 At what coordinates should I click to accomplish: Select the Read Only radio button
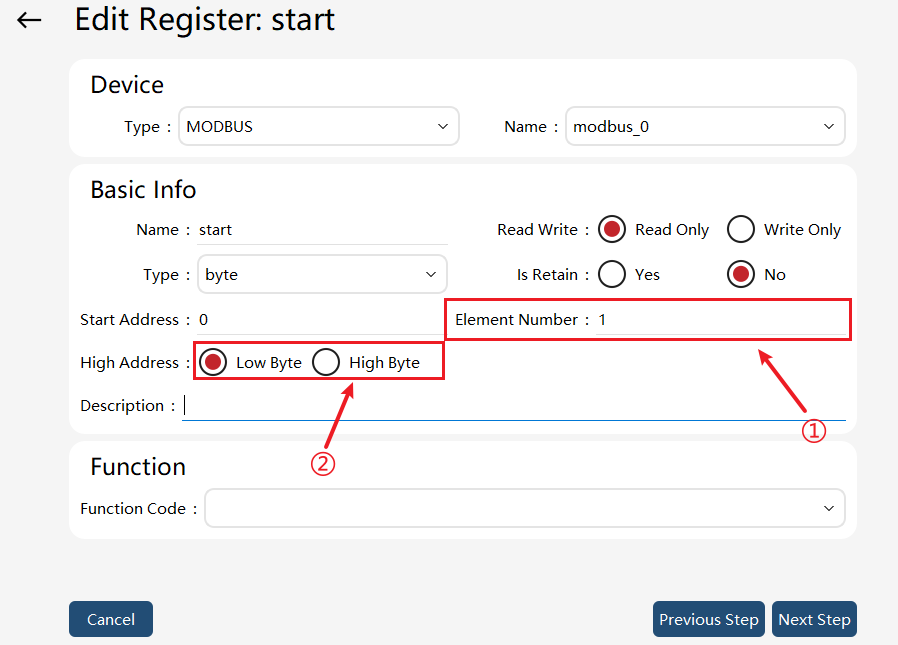(612, 230)
